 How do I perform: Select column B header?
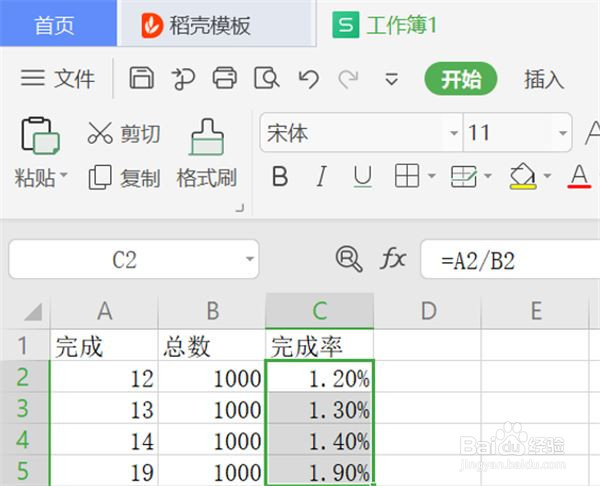212,311
